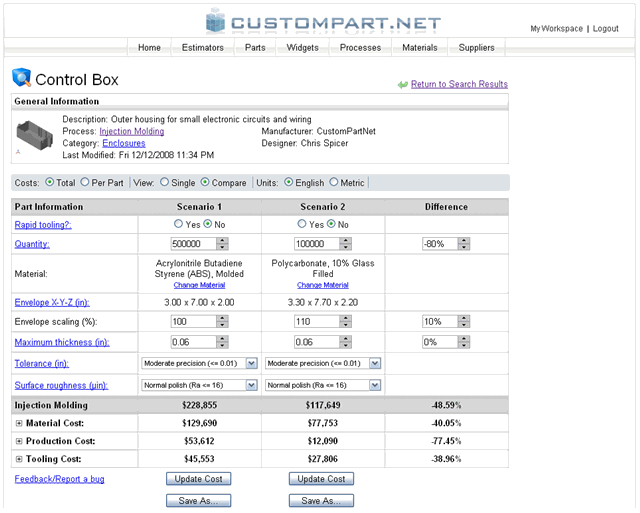Set Scenario 1 rapid tooling to No
Screen dimensions: 640x513
(x=208, y=224)
